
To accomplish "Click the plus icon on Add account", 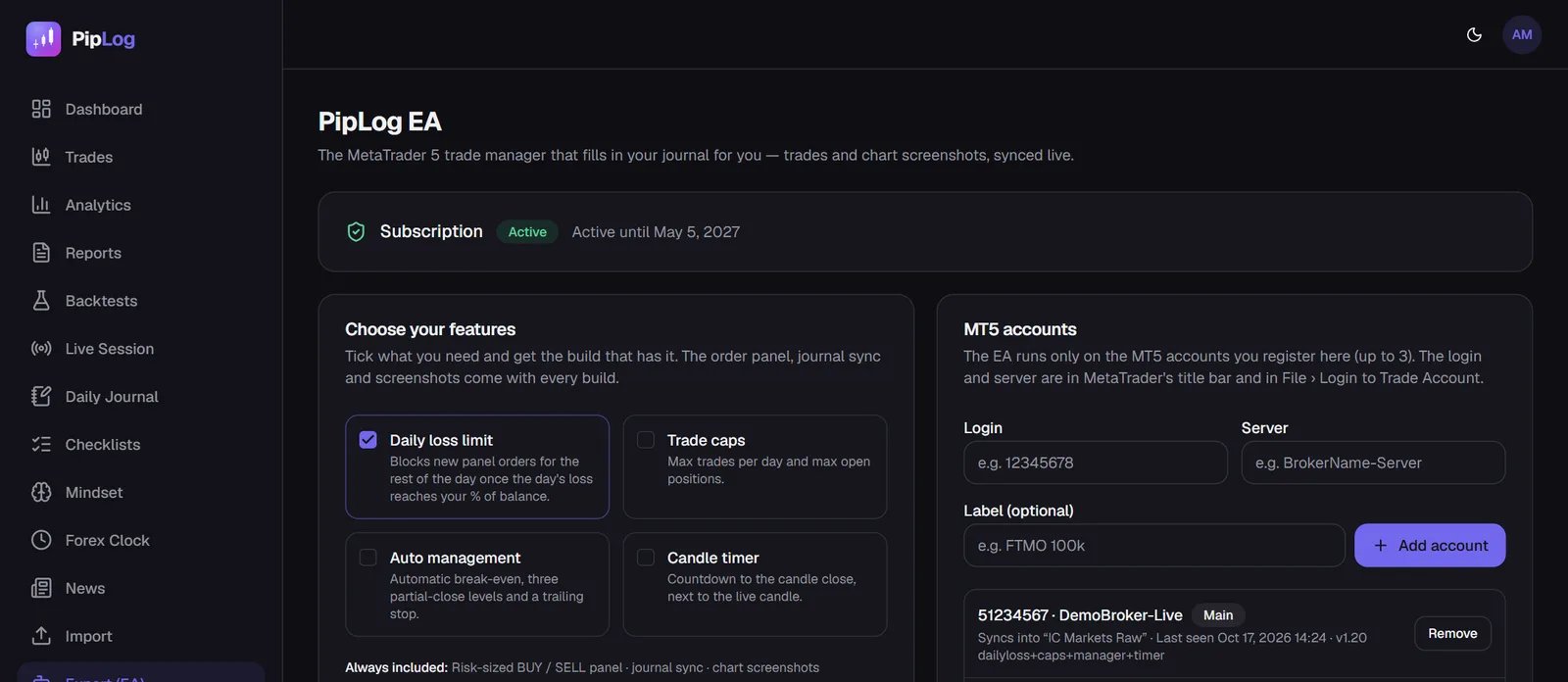I will click(x=1381, y=546).
